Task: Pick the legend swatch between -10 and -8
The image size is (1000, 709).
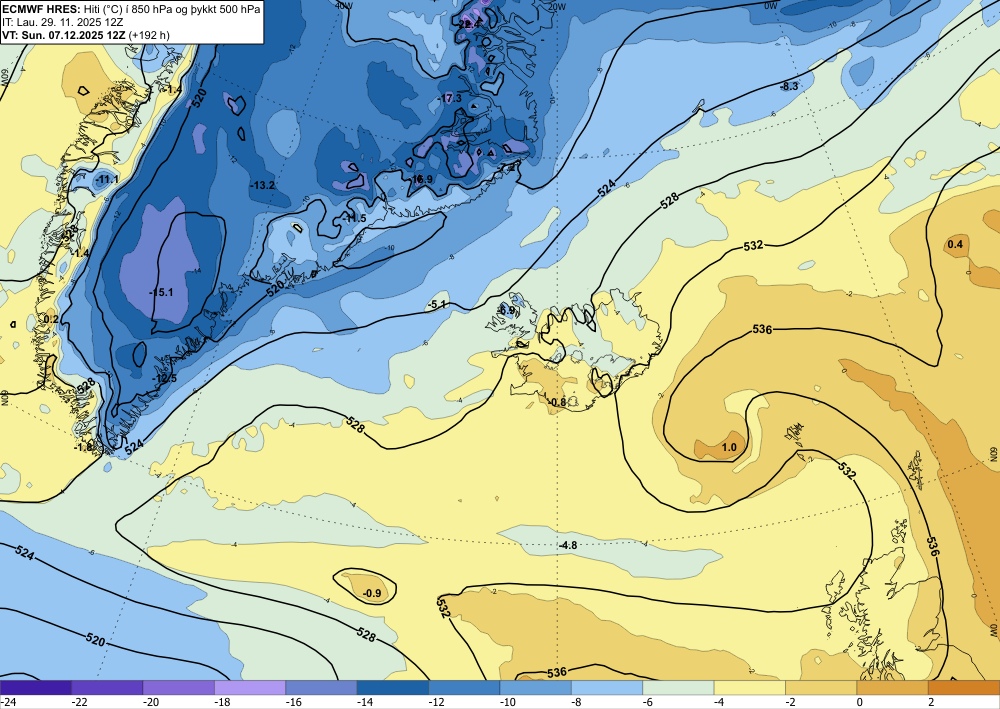Action: [x=536, y=688]
